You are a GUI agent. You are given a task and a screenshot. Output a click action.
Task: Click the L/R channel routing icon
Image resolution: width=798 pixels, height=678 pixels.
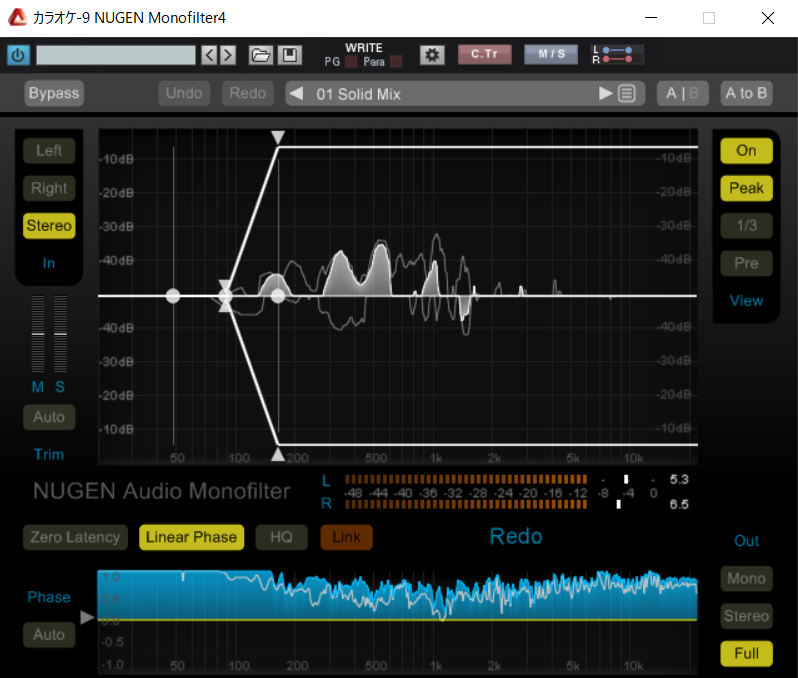(x=618, y=55)
